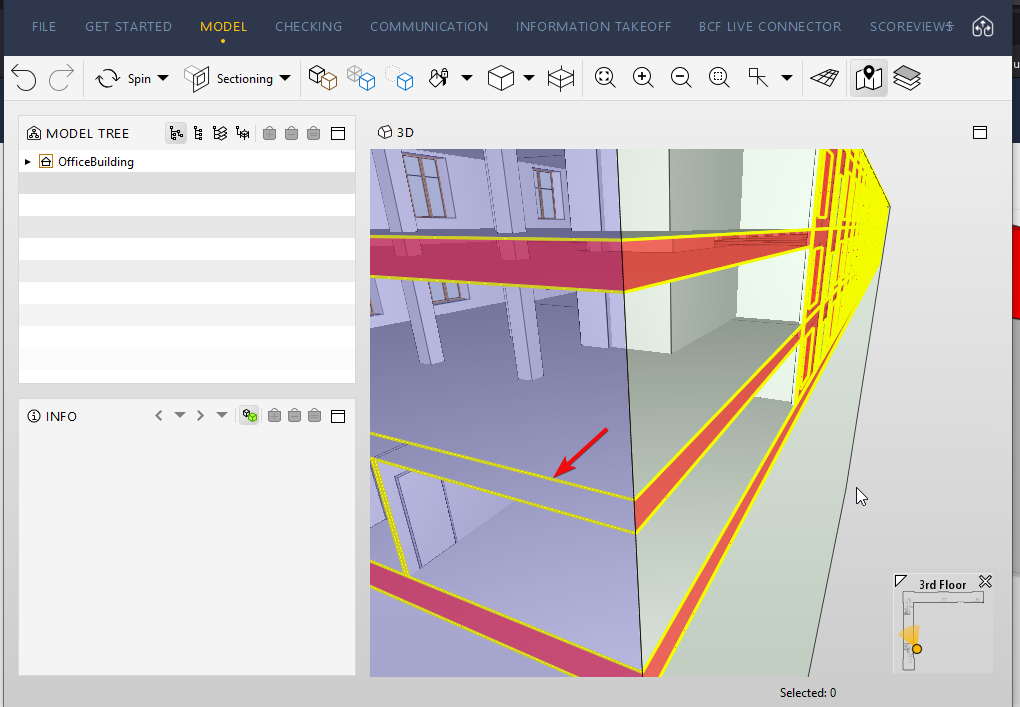Switch to the COMMUNICATION tab
The height and width of the screenshot is (707, 1020).
(429, 27)
